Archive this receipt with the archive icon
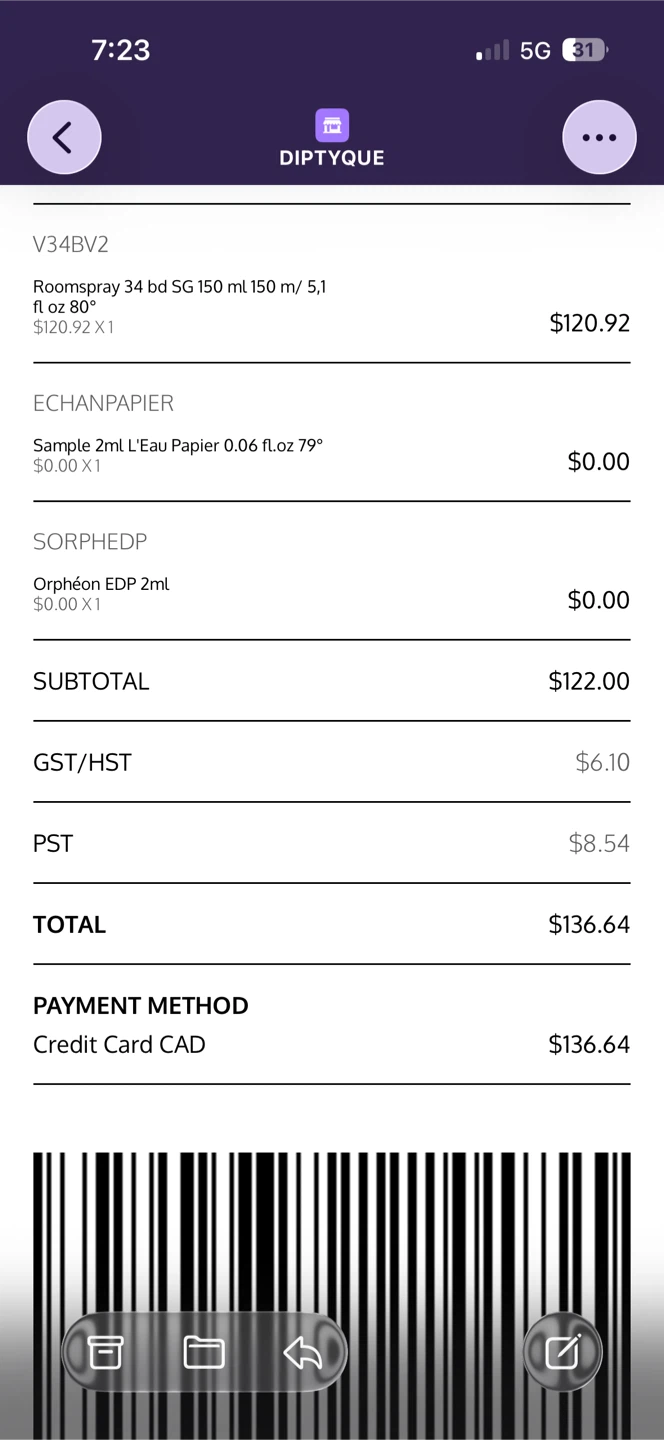This screenshot has height=1440, width=664. (105, 1352)
